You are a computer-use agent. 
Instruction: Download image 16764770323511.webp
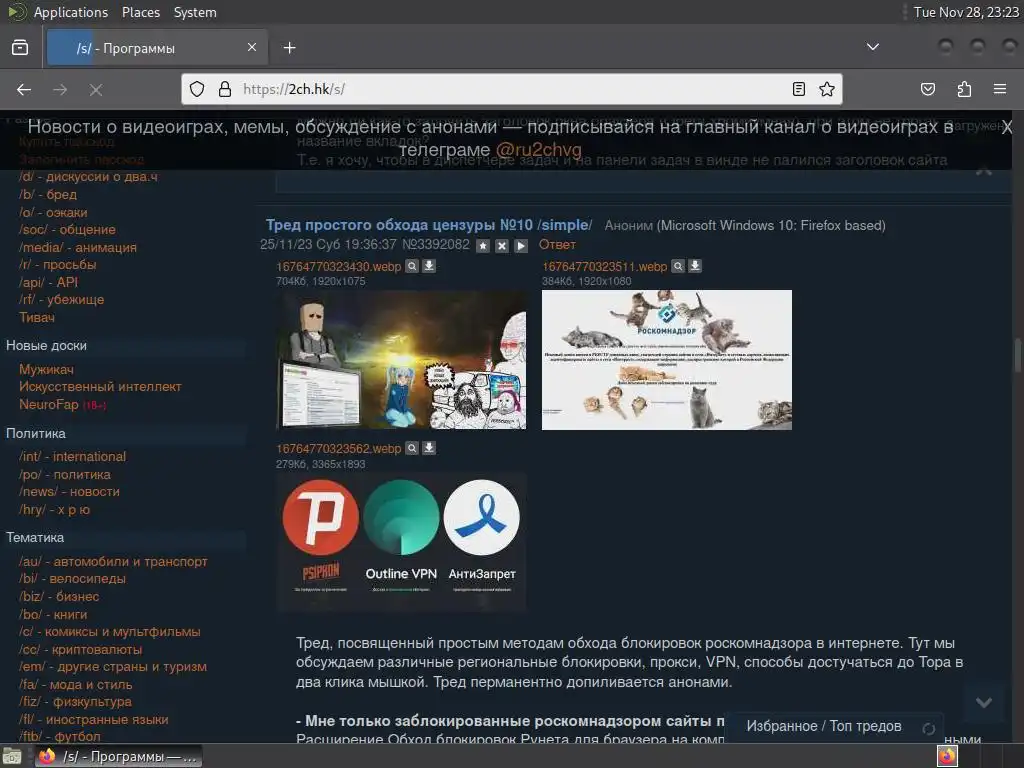click(x=695, y=266)
